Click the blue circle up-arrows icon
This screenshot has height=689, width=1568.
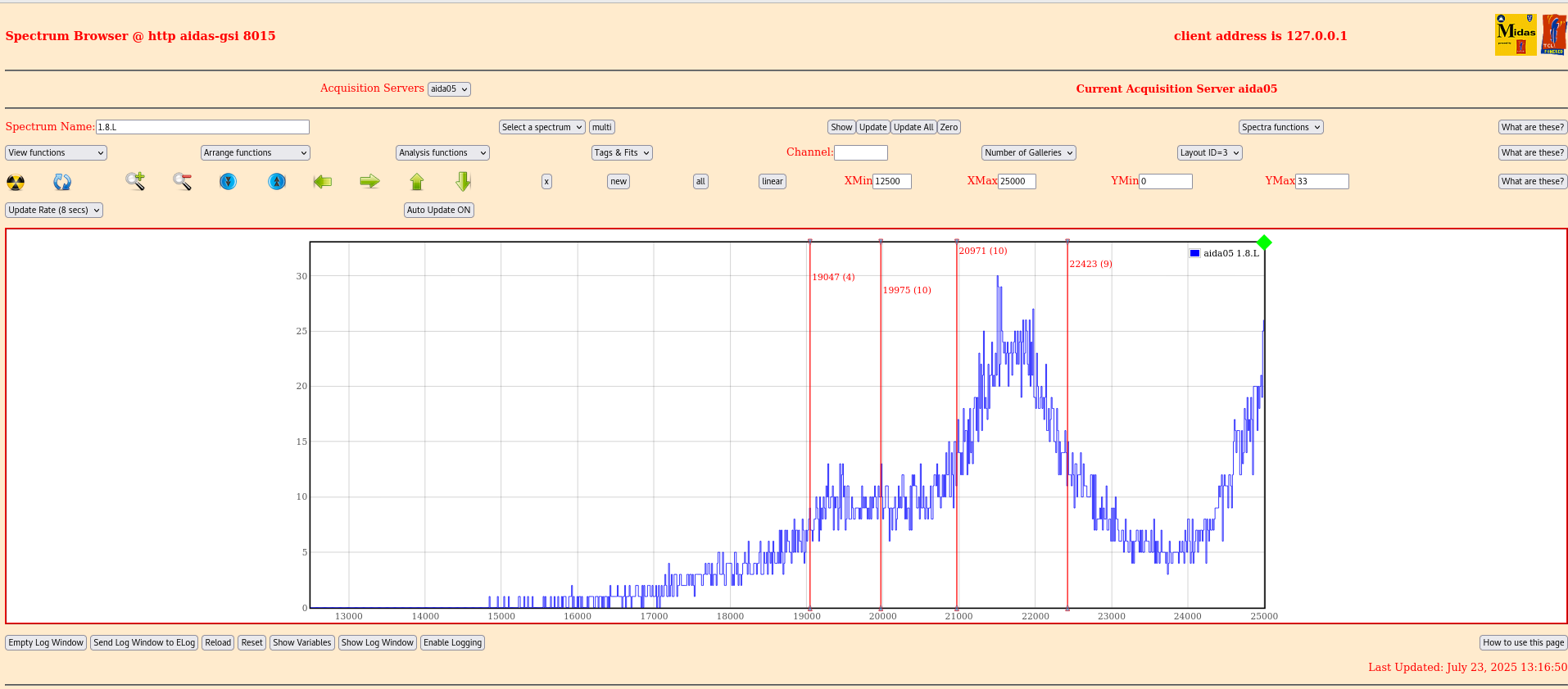pos(277,181)
